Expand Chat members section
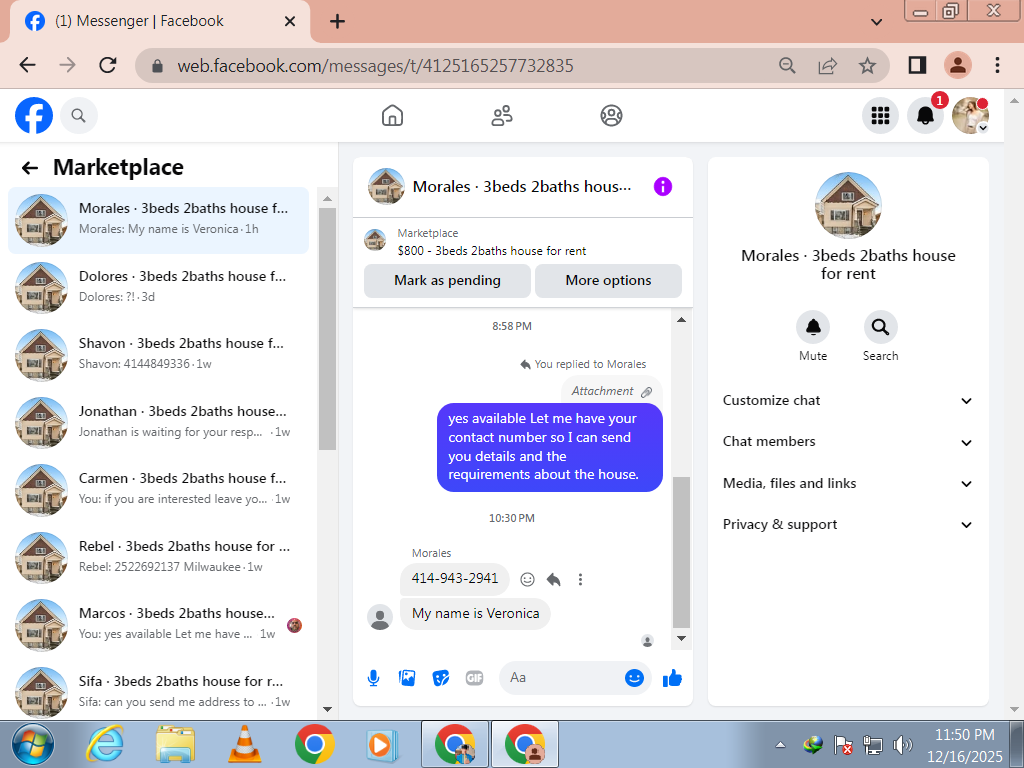Image resolution: width=1024 pixels, height=768 pixels. [x=848, y=442]
